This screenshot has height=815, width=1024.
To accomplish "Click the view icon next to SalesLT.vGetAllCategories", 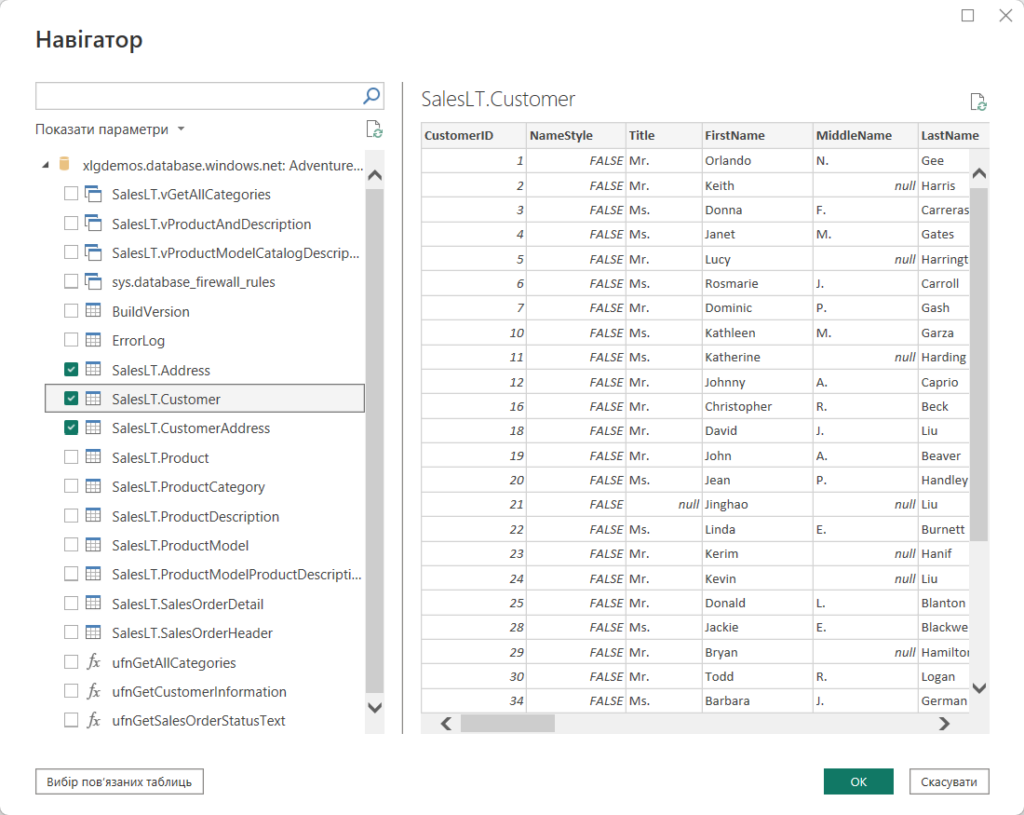I will [x=94, y=194].
